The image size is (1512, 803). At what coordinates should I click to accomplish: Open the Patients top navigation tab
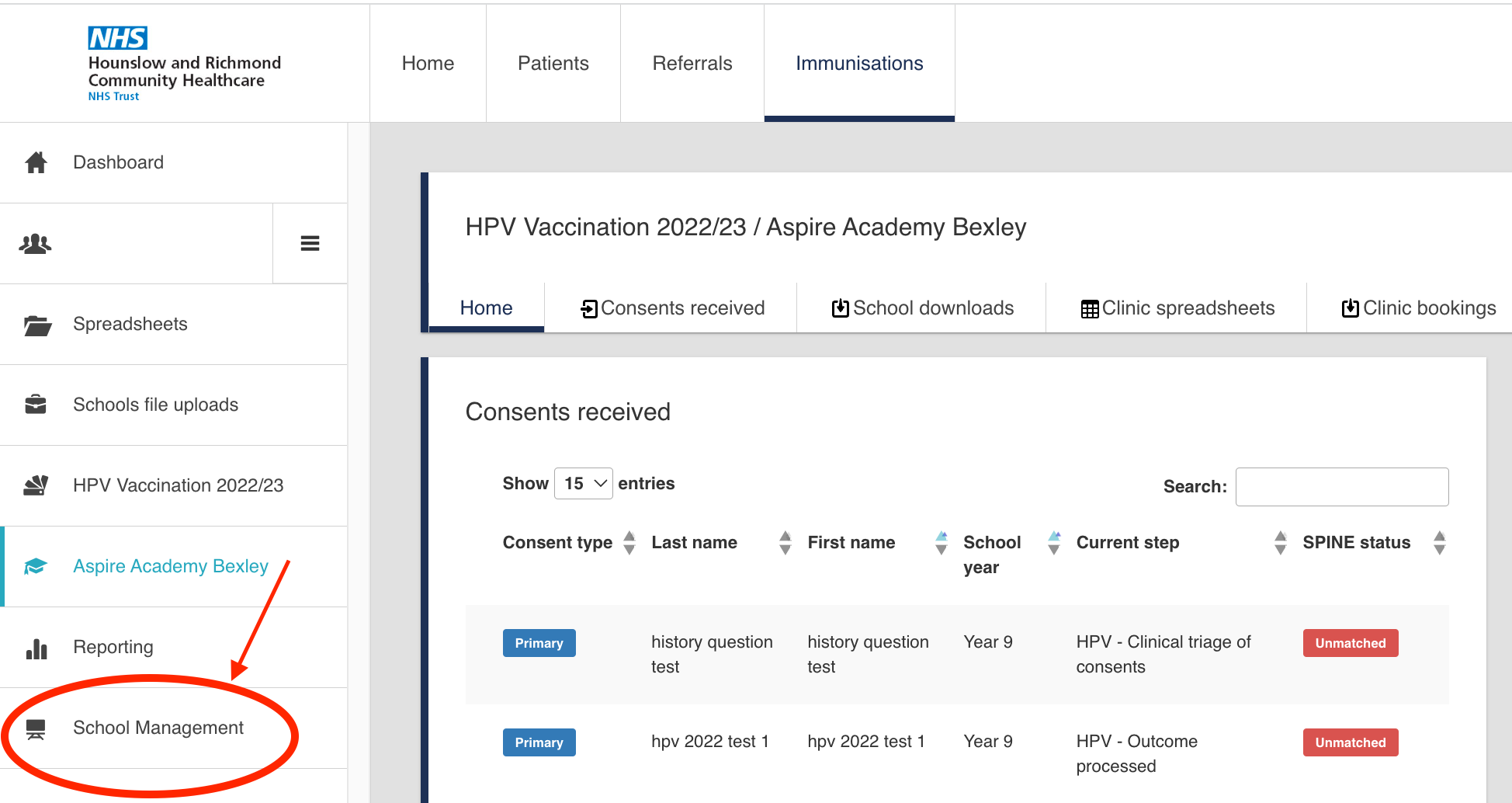click(x=553, y=64)
